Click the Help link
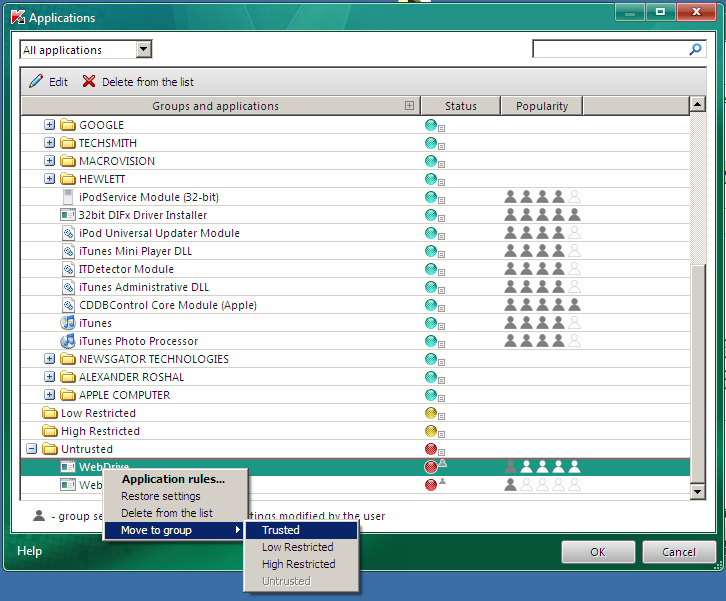 29,551
